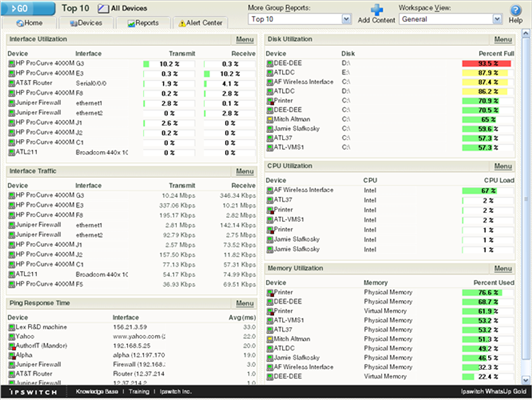Click the All Devices group icon

103,8
